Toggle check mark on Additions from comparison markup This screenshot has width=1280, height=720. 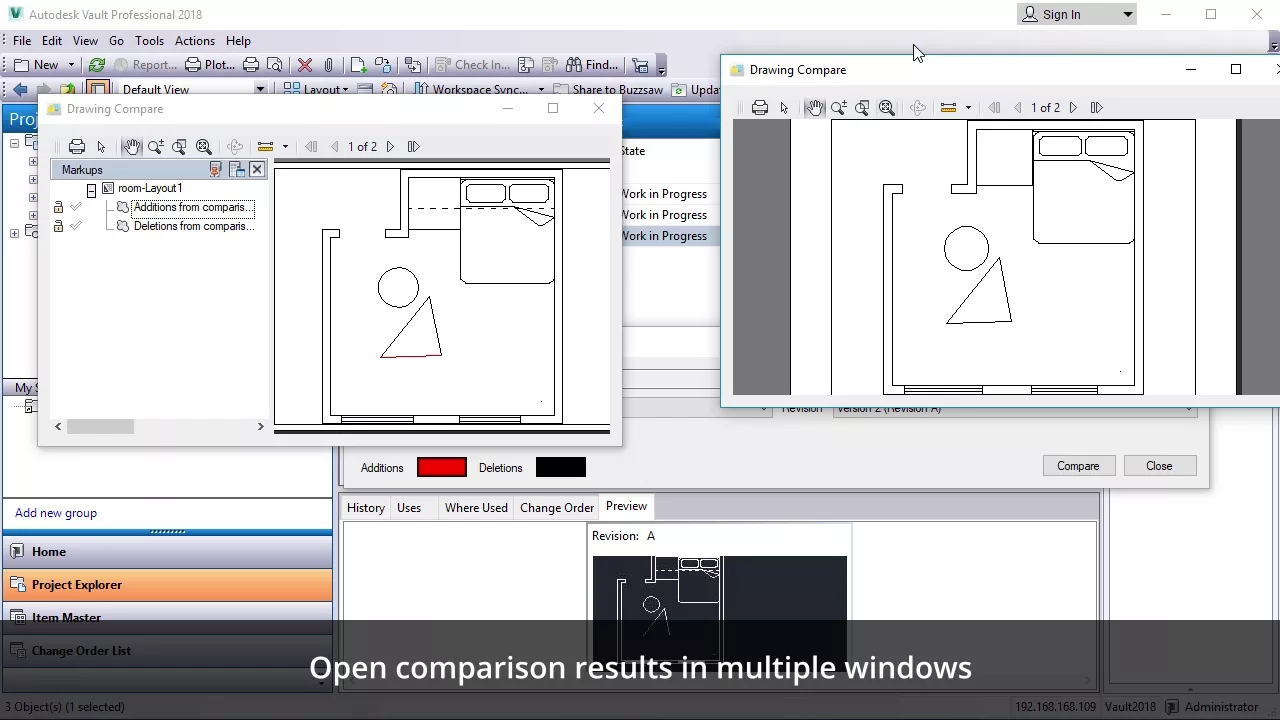(76, 207)
